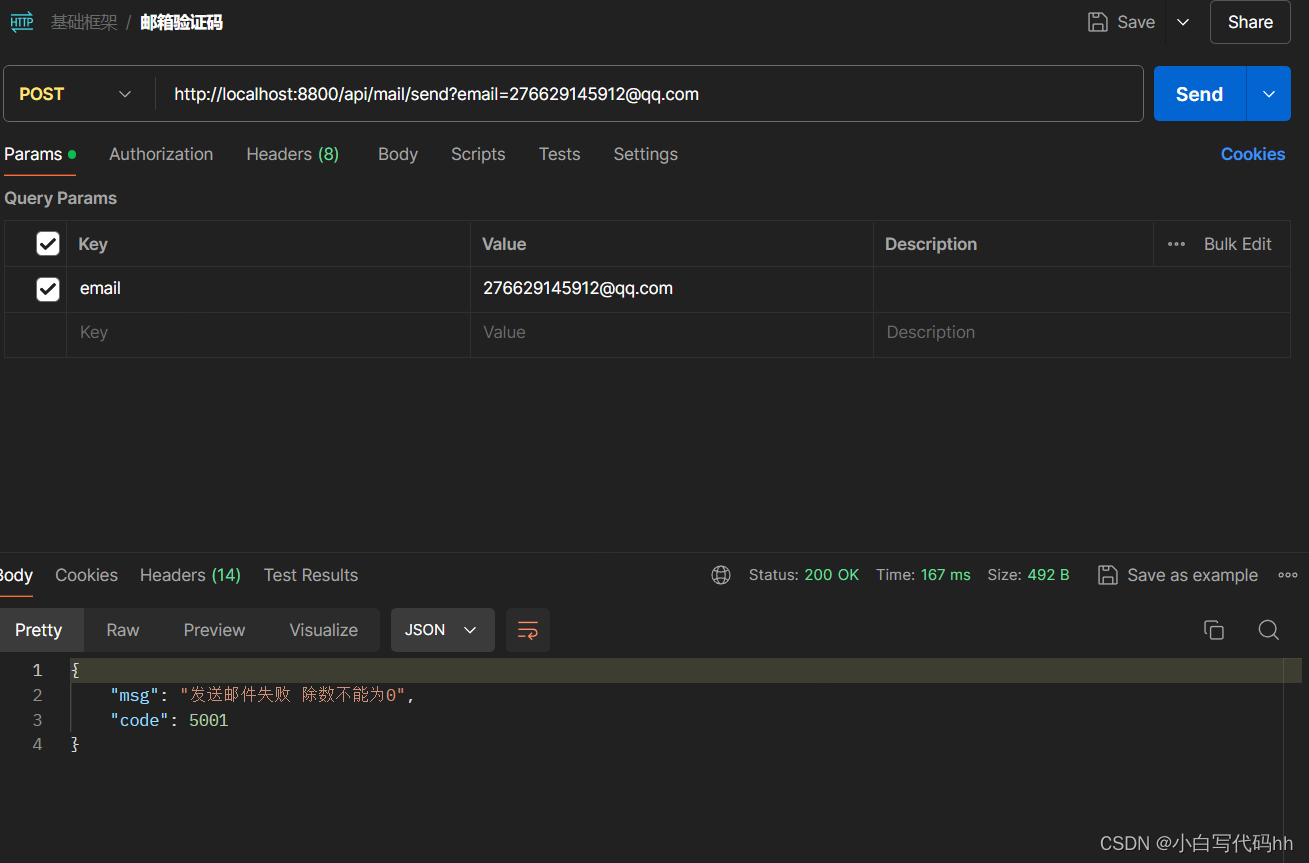The image size is (1309, 863).
Task: Click the "msg" line in the response
Action: [x=262, y=695]
